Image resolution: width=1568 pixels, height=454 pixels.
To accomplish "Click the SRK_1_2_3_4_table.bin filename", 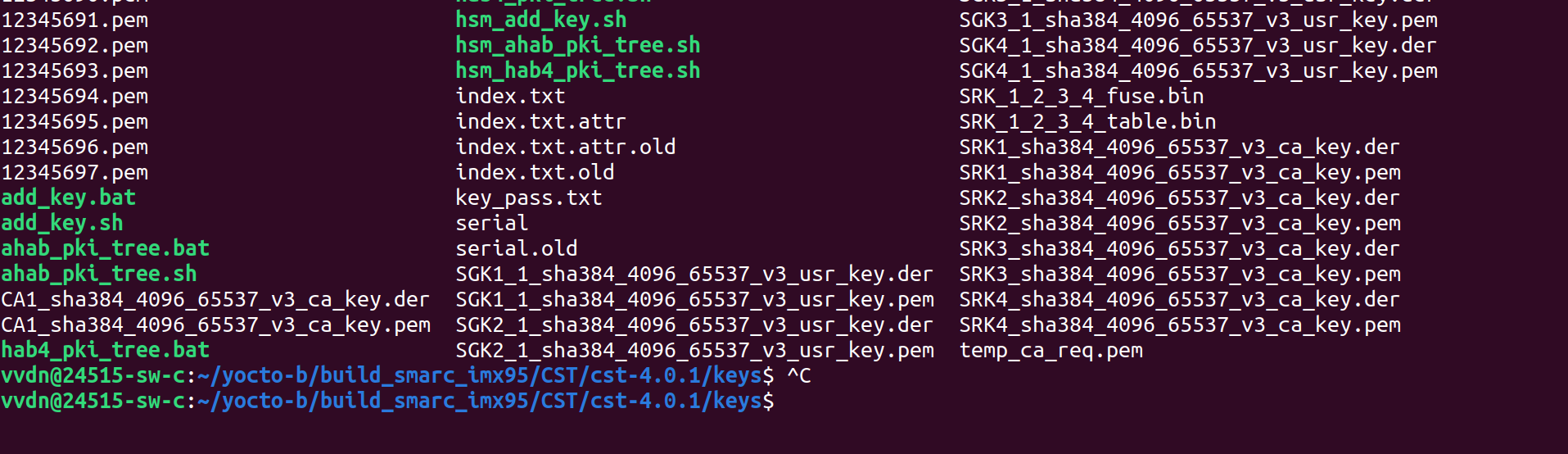I will (1087, 121).
